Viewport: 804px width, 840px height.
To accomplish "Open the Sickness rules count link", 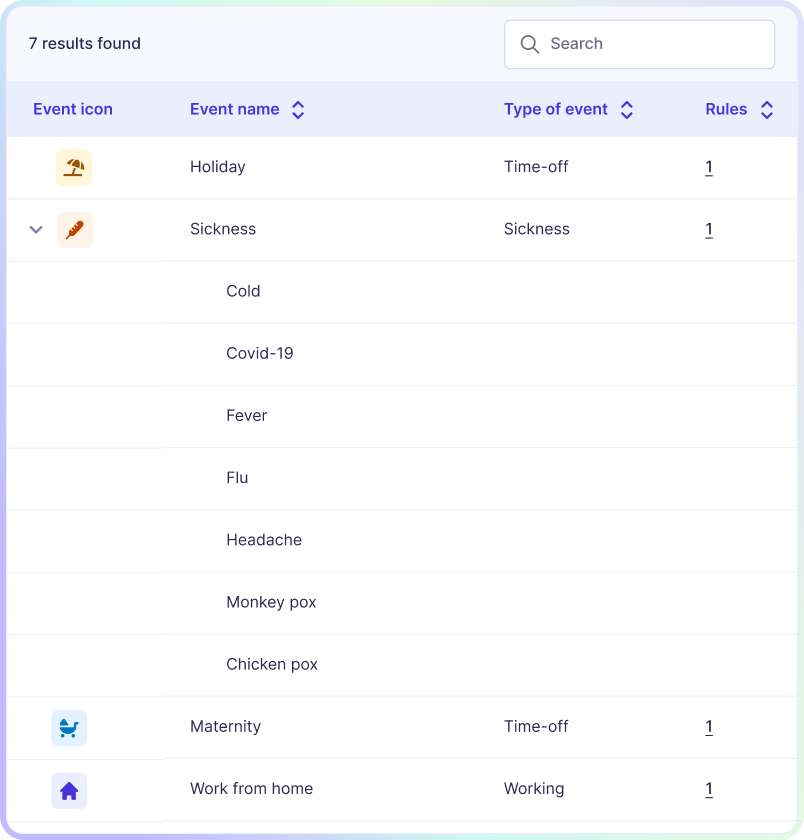I will pyautogui.click(x=709, y=229).
